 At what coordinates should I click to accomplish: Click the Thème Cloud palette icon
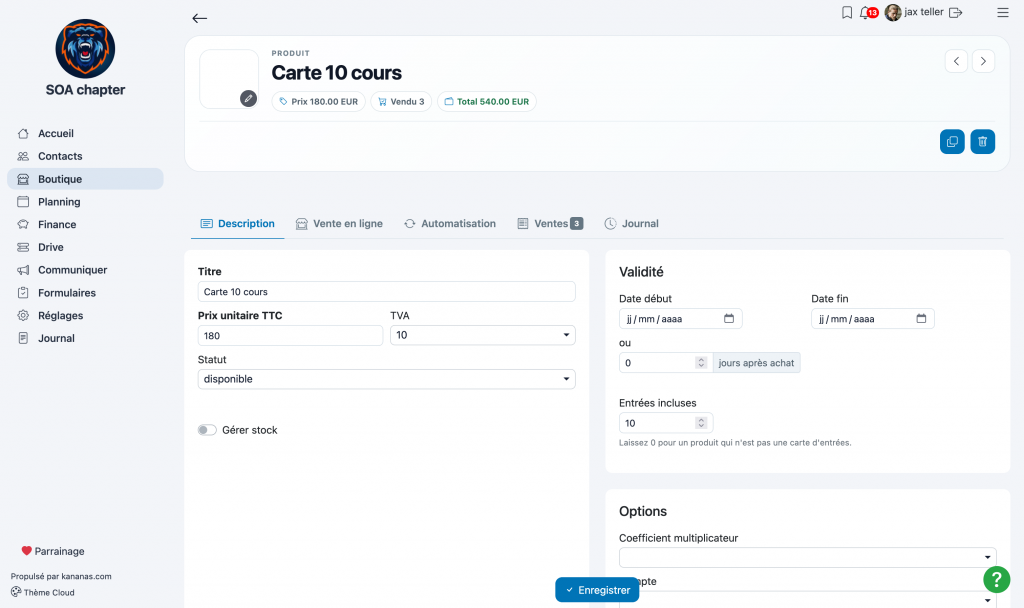pyautogui.click(x=16, y=592)
